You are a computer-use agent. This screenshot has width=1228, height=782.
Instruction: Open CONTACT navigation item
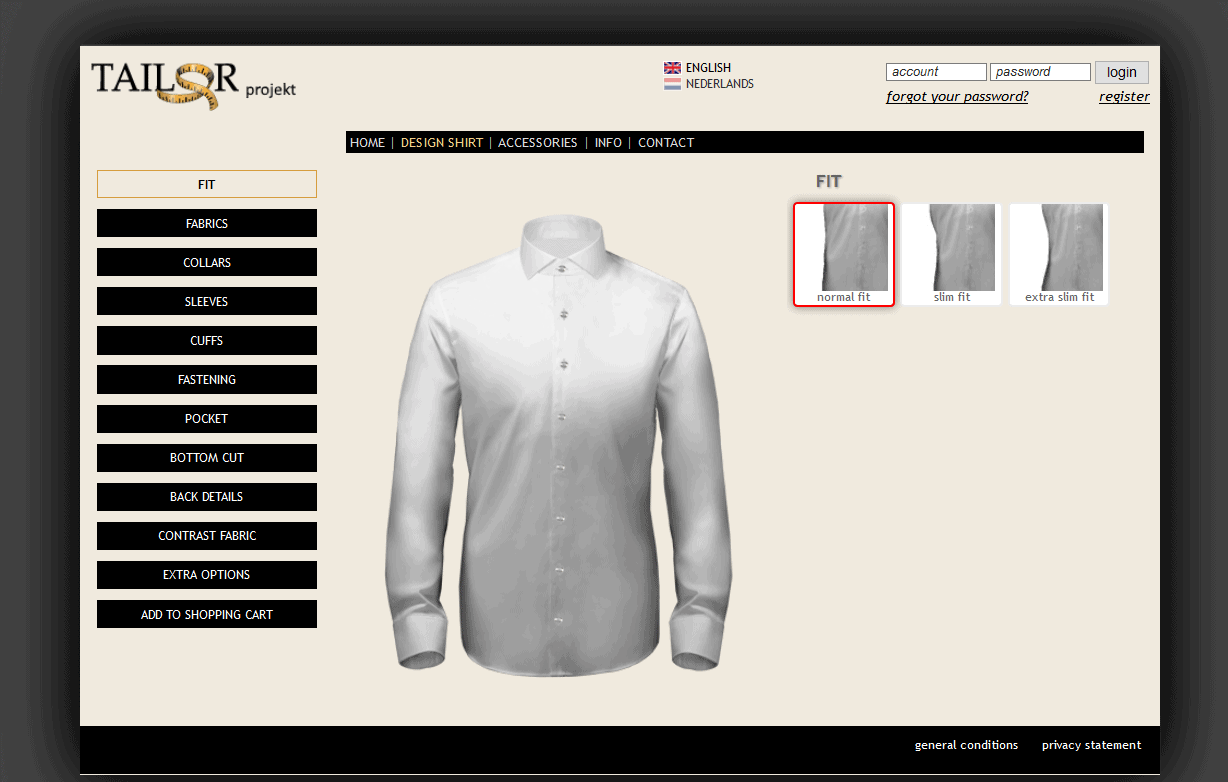pos(666,143)
